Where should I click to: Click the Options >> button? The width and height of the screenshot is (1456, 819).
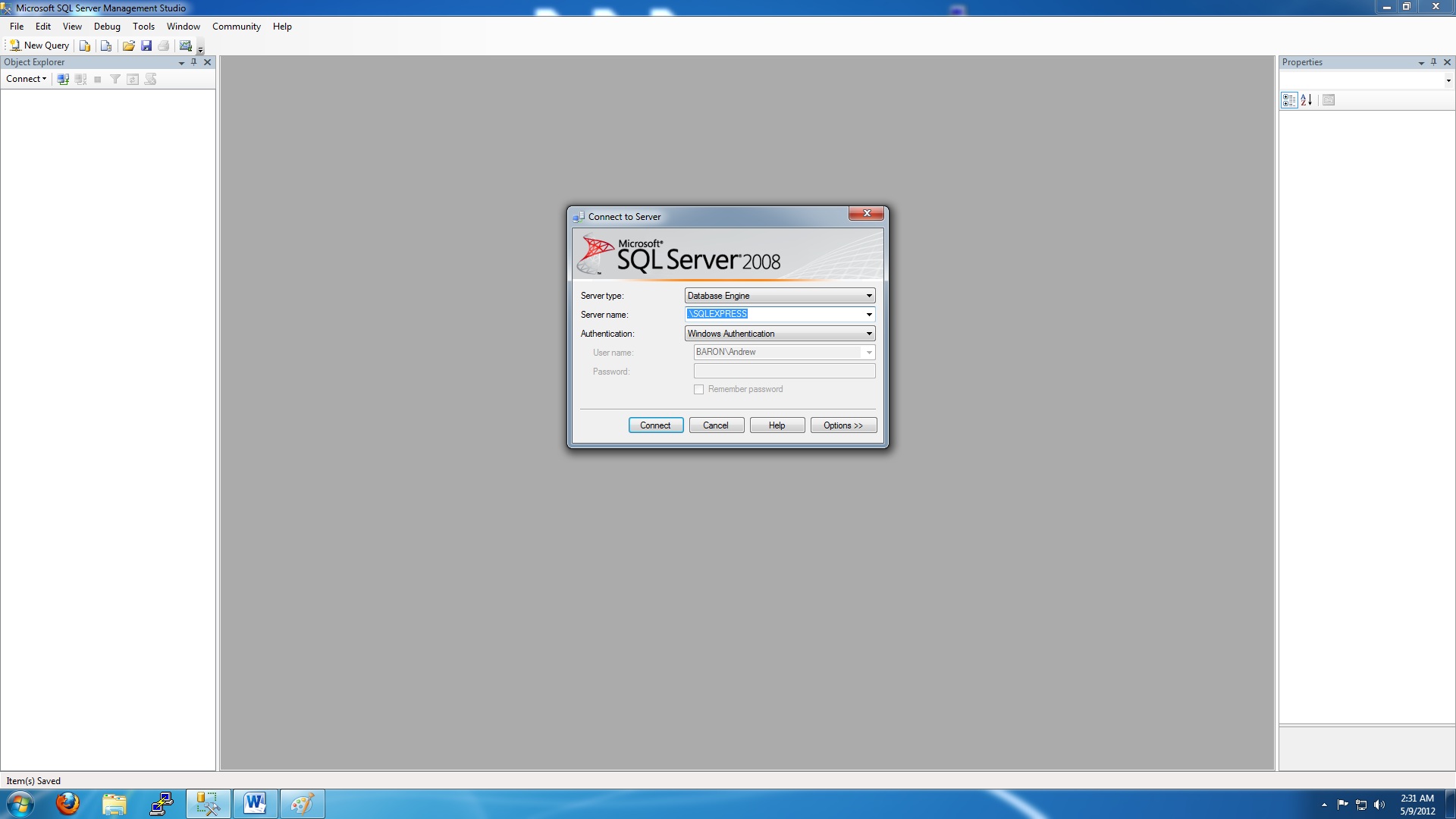(844, 425)
